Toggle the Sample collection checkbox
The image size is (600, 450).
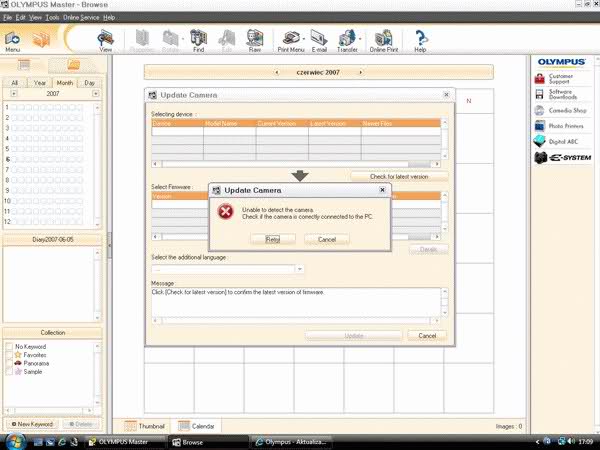[x=9, y=372]
